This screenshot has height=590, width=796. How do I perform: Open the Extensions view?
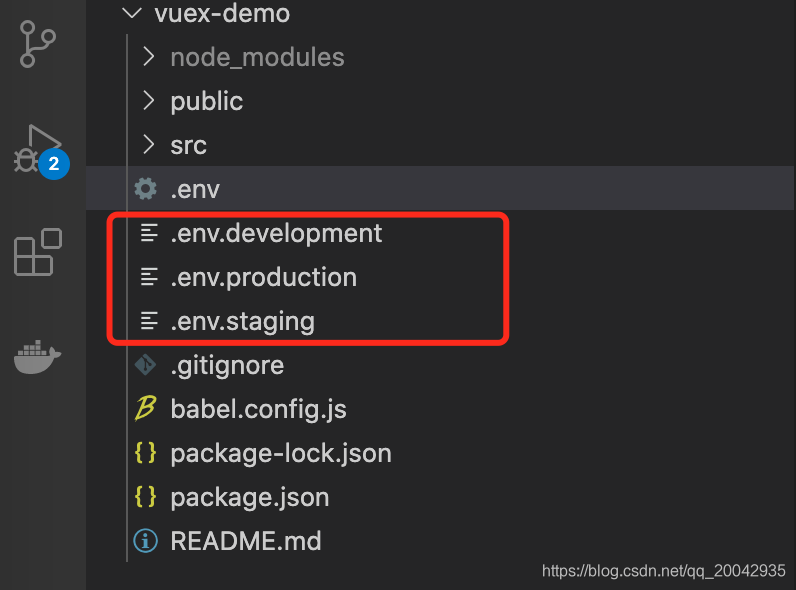click(38, 252)
